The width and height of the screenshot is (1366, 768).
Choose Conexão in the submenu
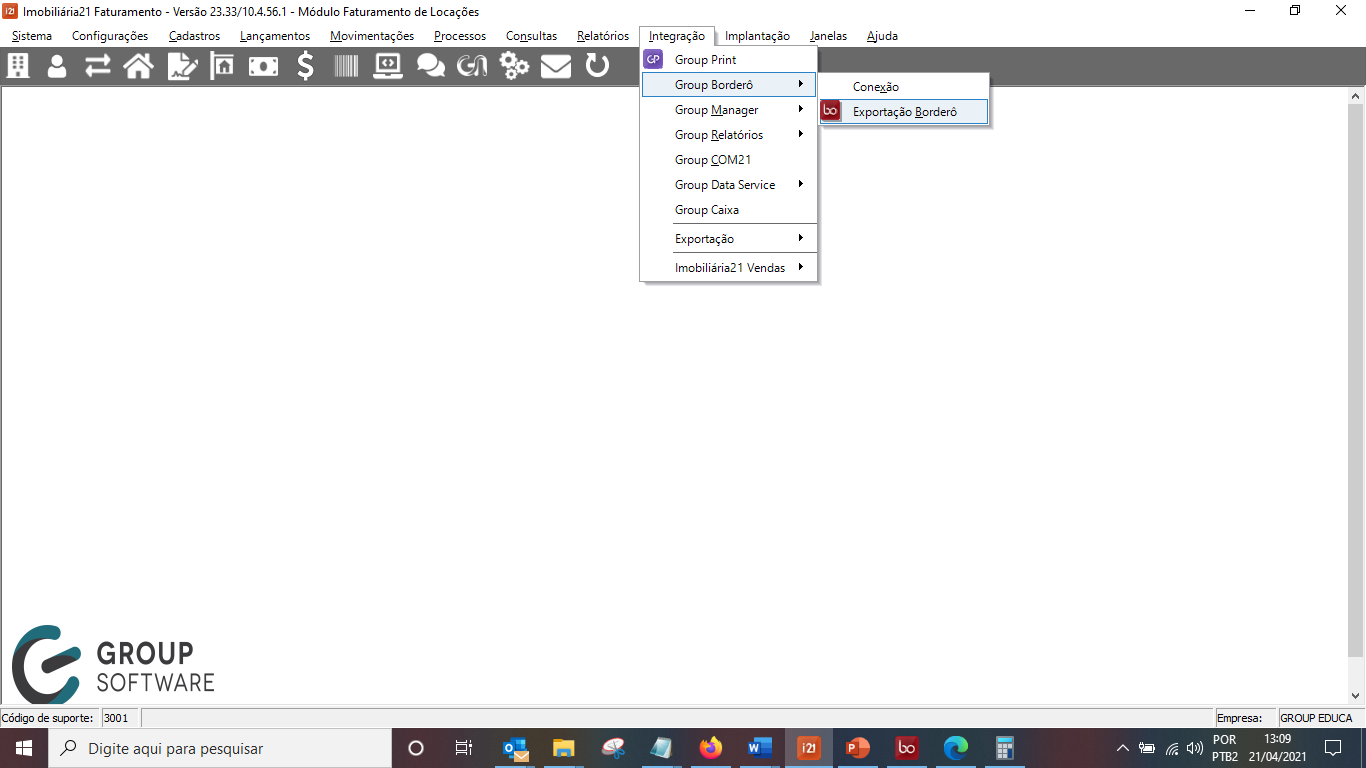click(x=904, y=87)
